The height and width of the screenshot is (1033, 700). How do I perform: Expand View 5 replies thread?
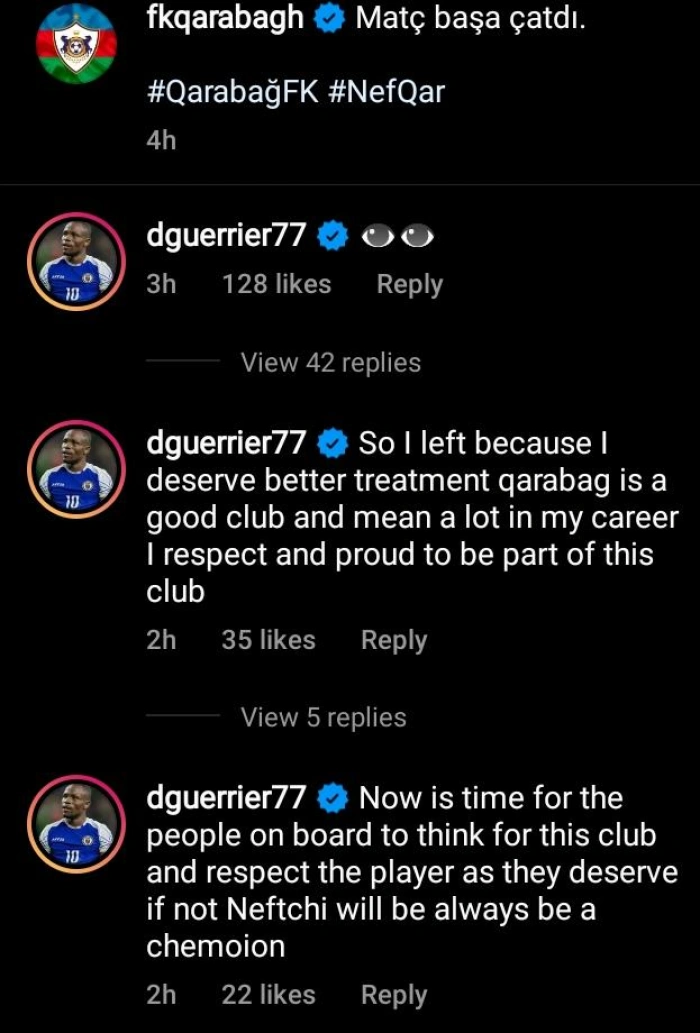coord(323,717)
